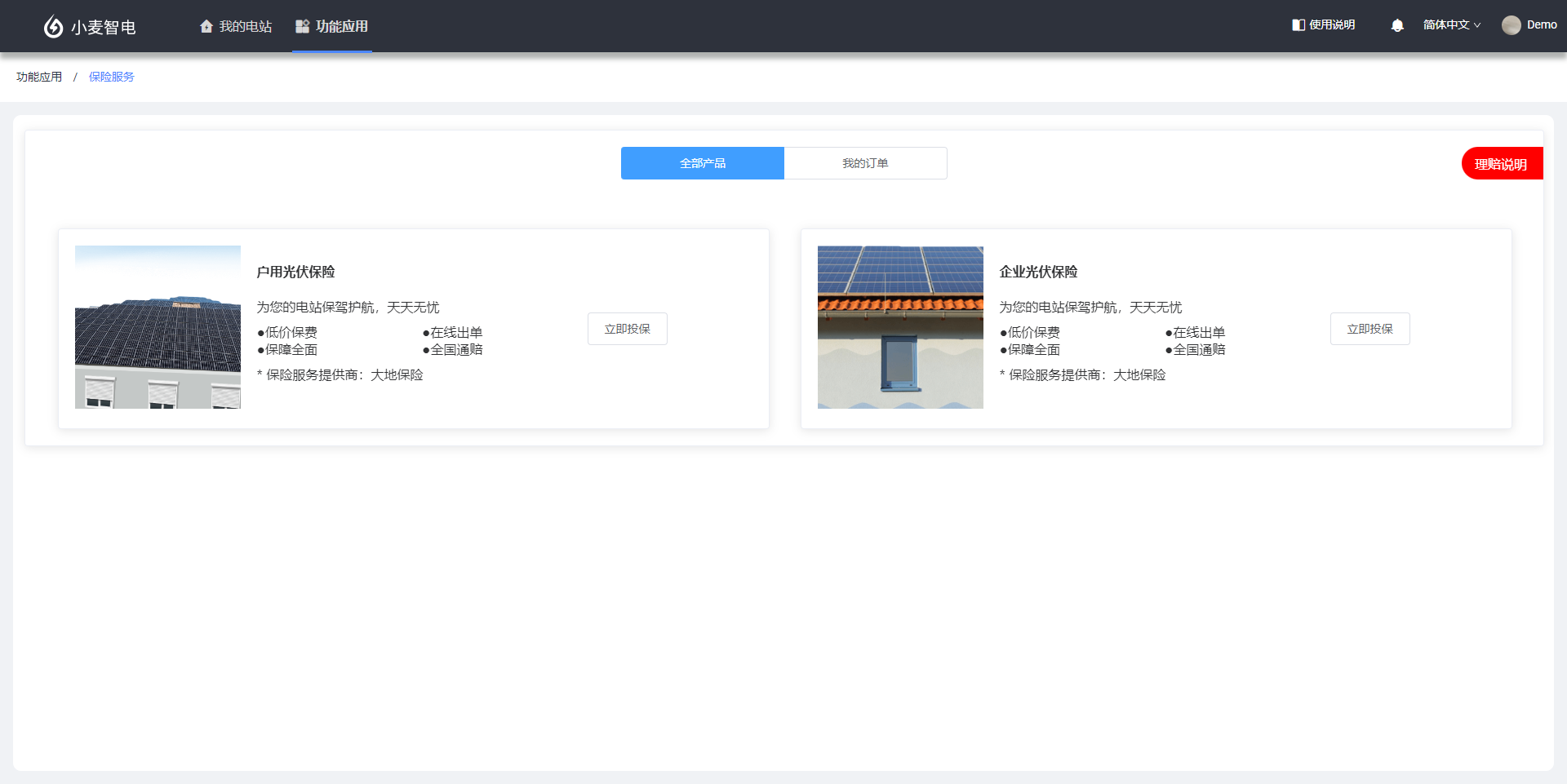Click the 户用光伏保险 solar roof thumbnail
Image resolution: width=1567 pixels, height=784 pixels.
click(x=158, y=327)
